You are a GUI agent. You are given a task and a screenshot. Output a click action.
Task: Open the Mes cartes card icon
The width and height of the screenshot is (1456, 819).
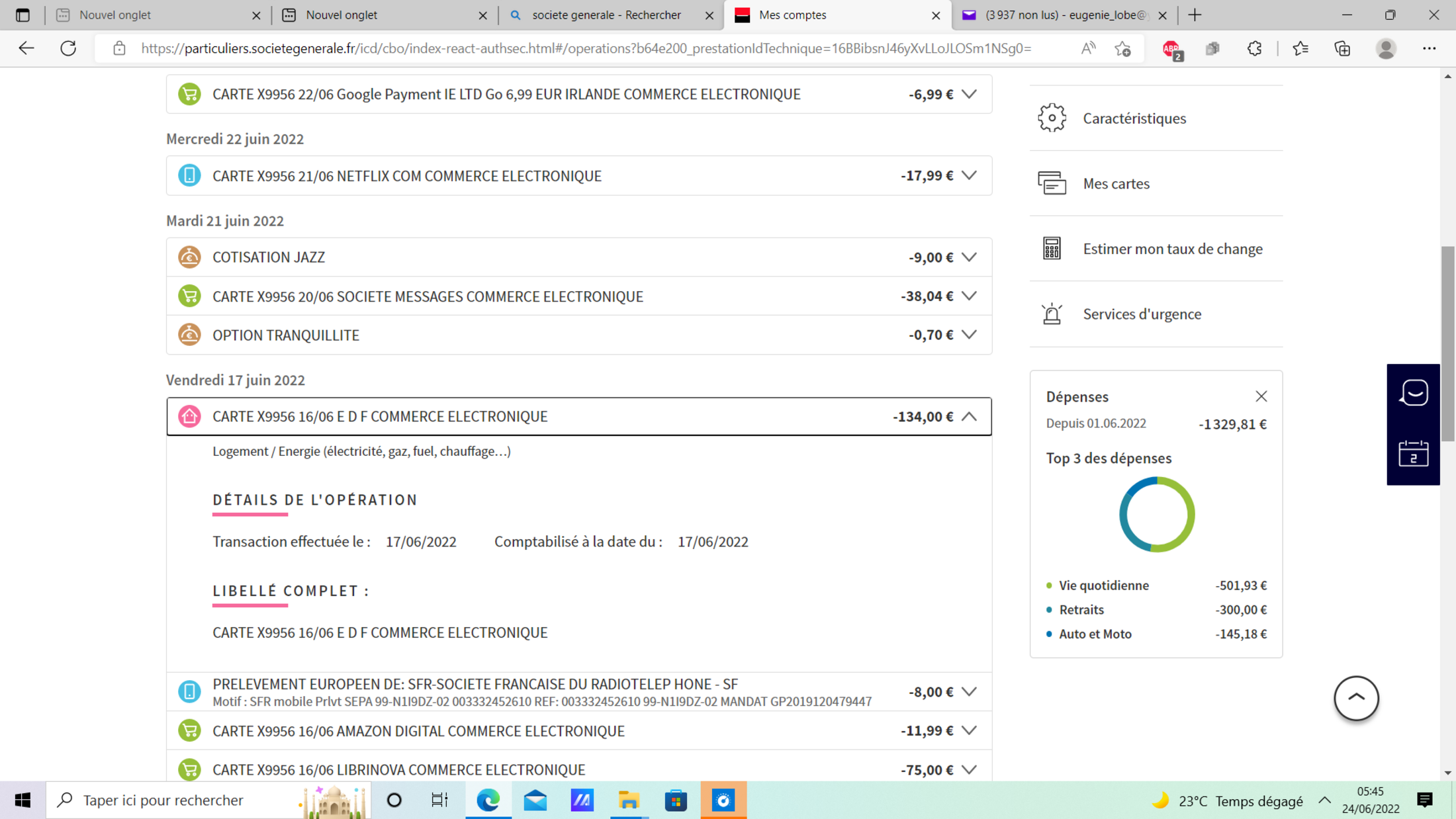pos(1052,183)
